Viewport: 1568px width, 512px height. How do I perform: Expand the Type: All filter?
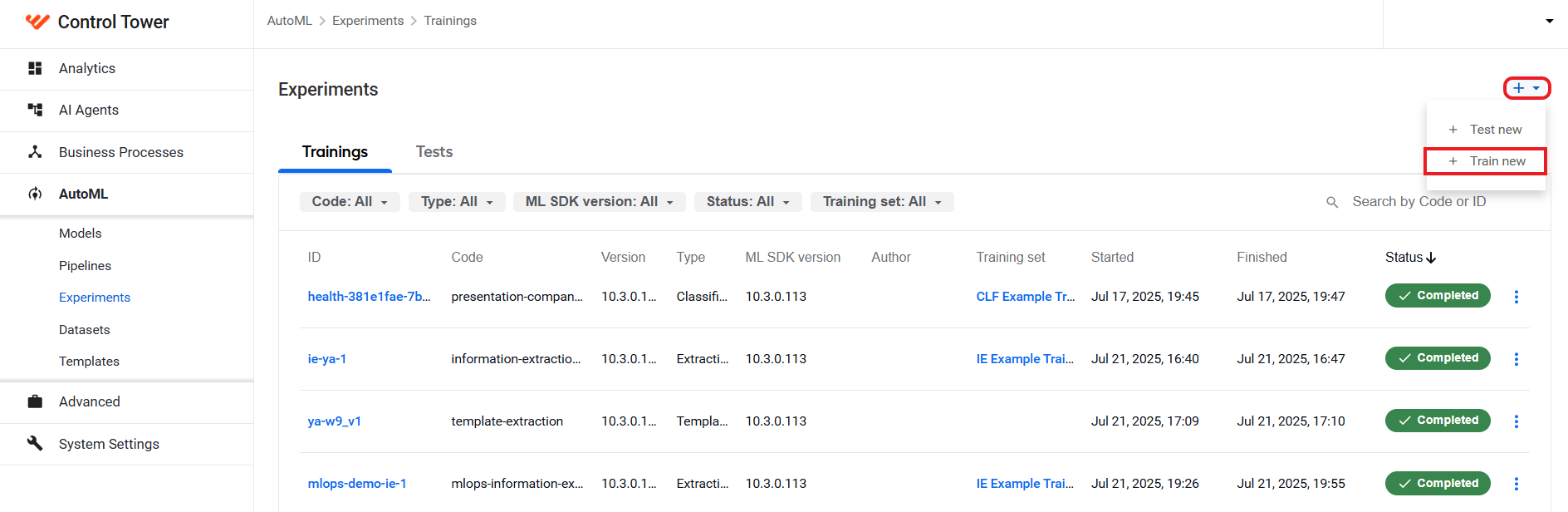(457, 202)
